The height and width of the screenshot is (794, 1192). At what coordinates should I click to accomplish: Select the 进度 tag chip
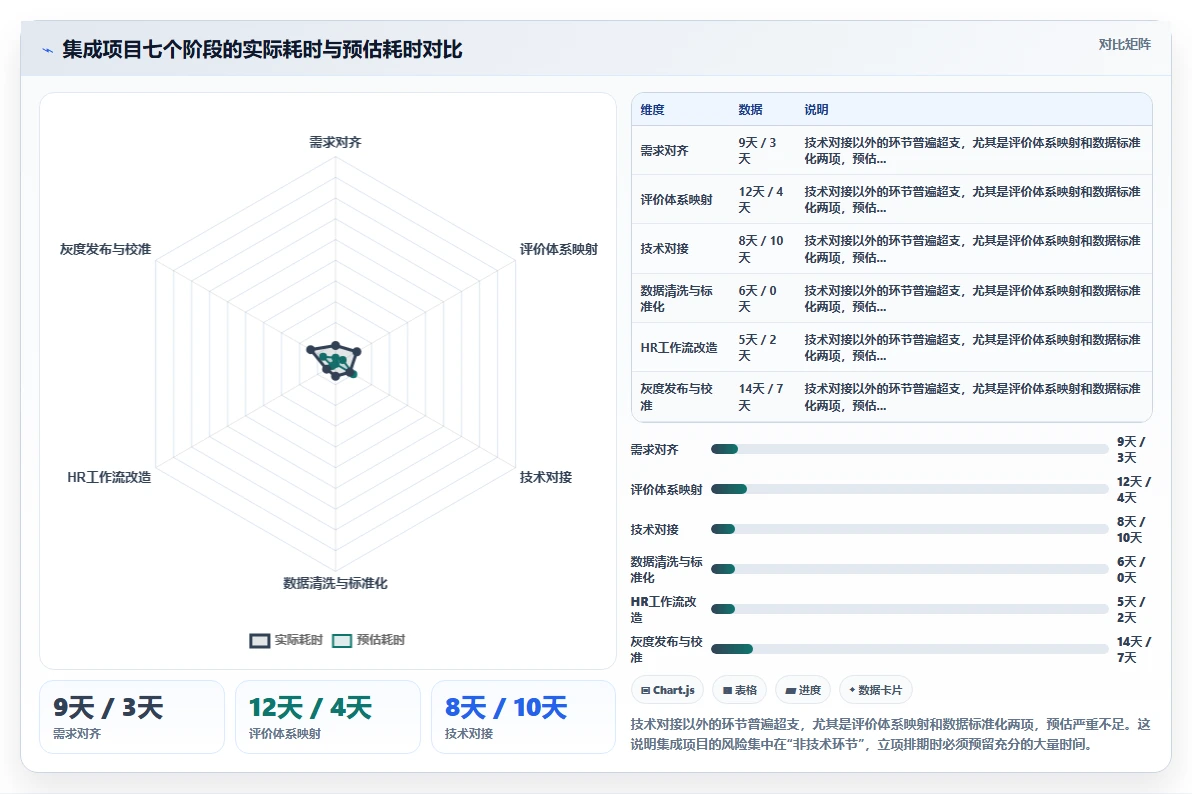(803, 690)
